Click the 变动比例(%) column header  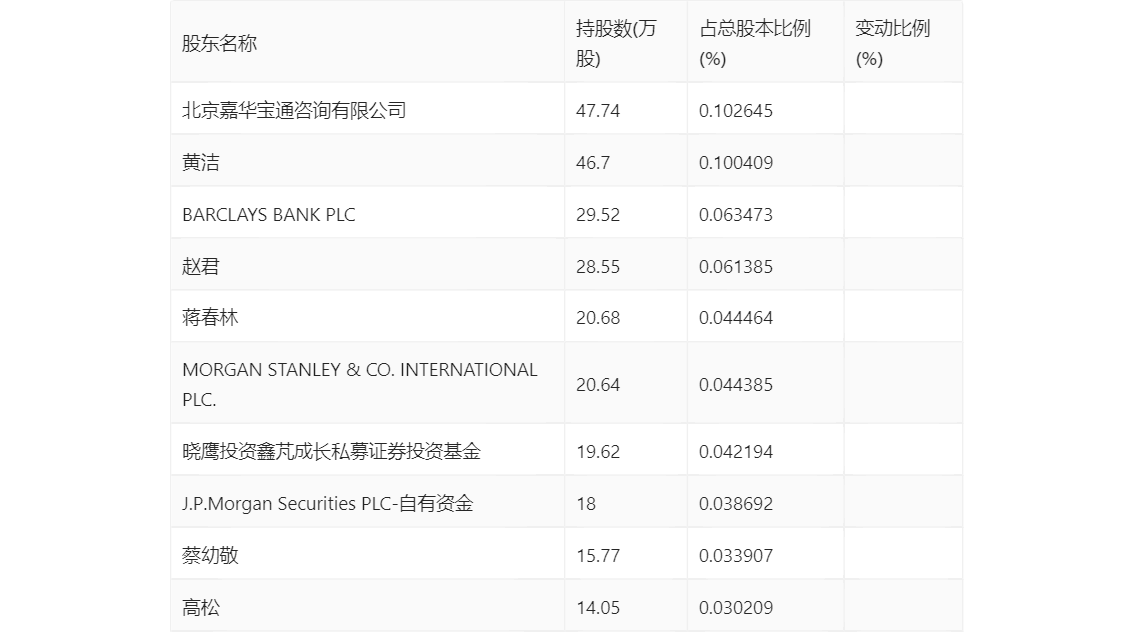892,44
